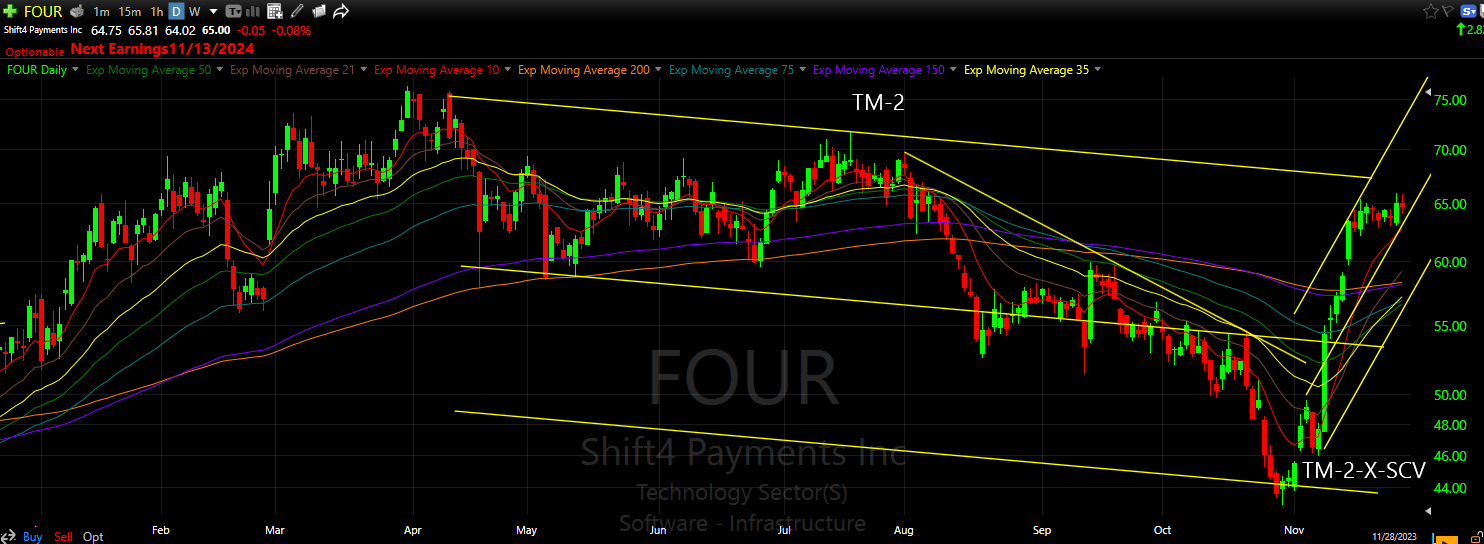Click the printer icon next to the symbol
Viewport: 1484px width, 544px height.
click(x=76, y=11)
